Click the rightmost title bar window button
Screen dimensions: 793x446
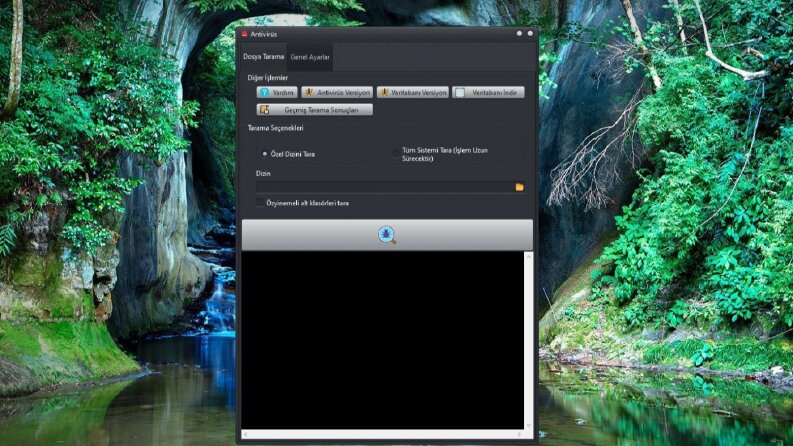530,33
